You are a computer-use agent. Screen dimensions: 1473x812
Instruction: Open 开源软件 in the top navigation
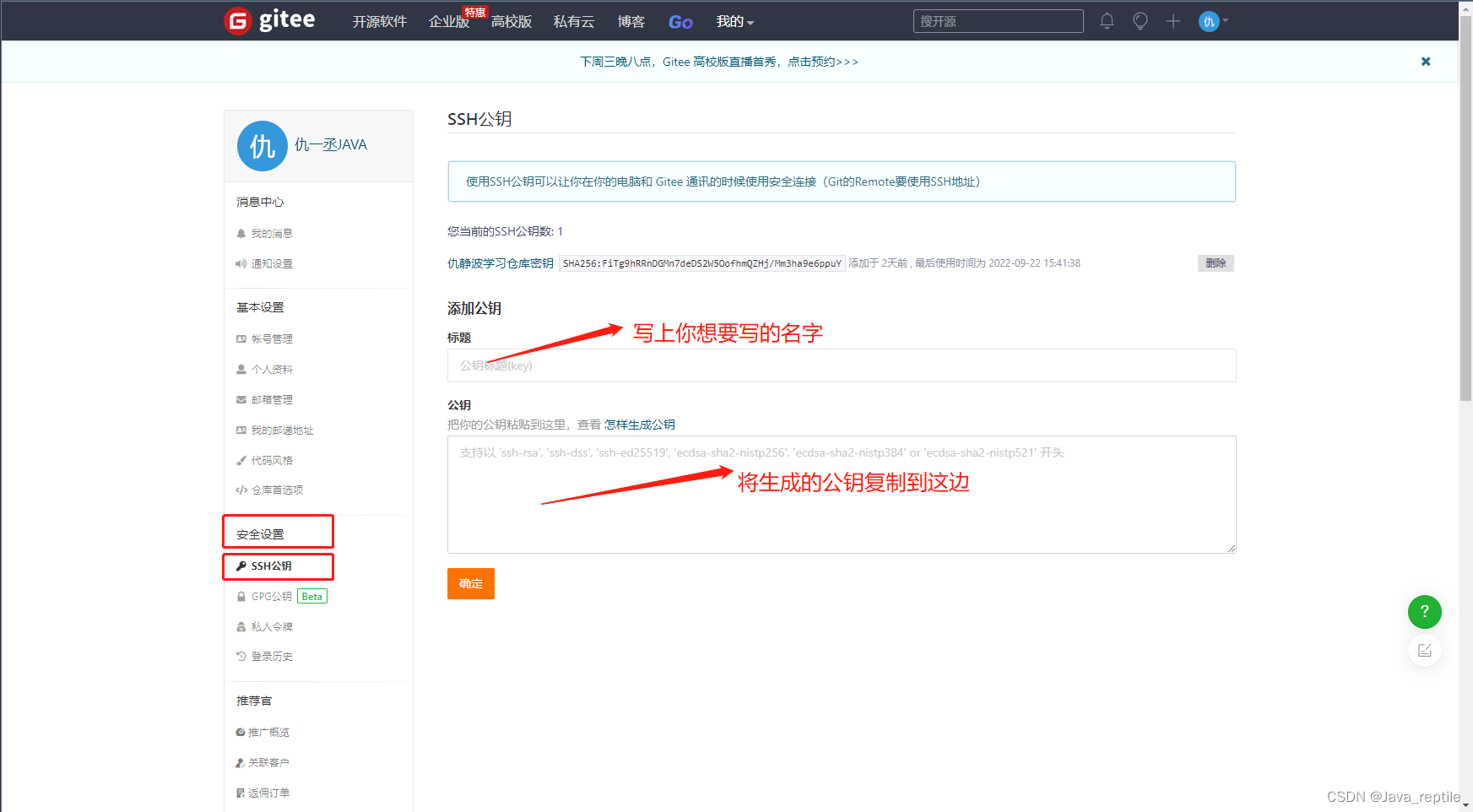tap(380, 22)
